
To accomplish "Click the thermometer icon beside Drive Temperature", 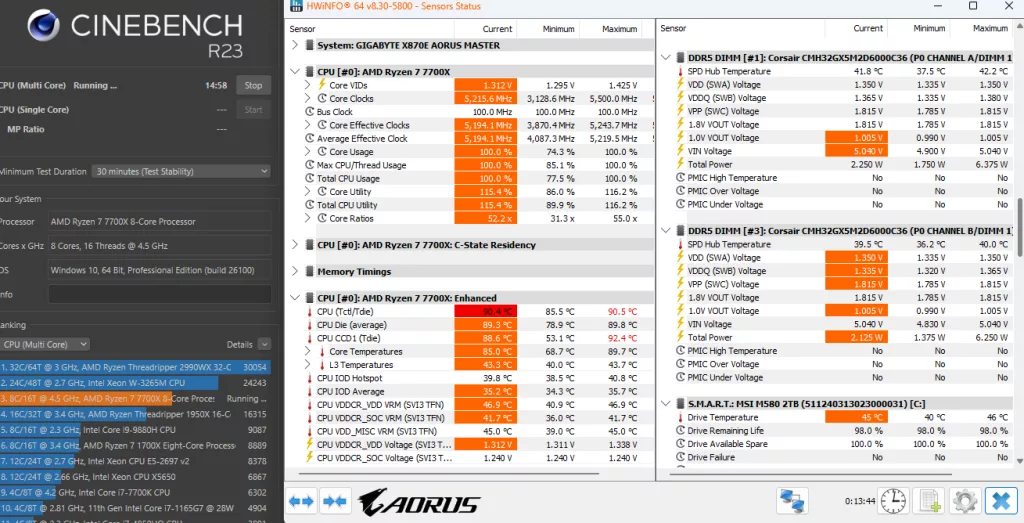I will [x=680, y=417].
